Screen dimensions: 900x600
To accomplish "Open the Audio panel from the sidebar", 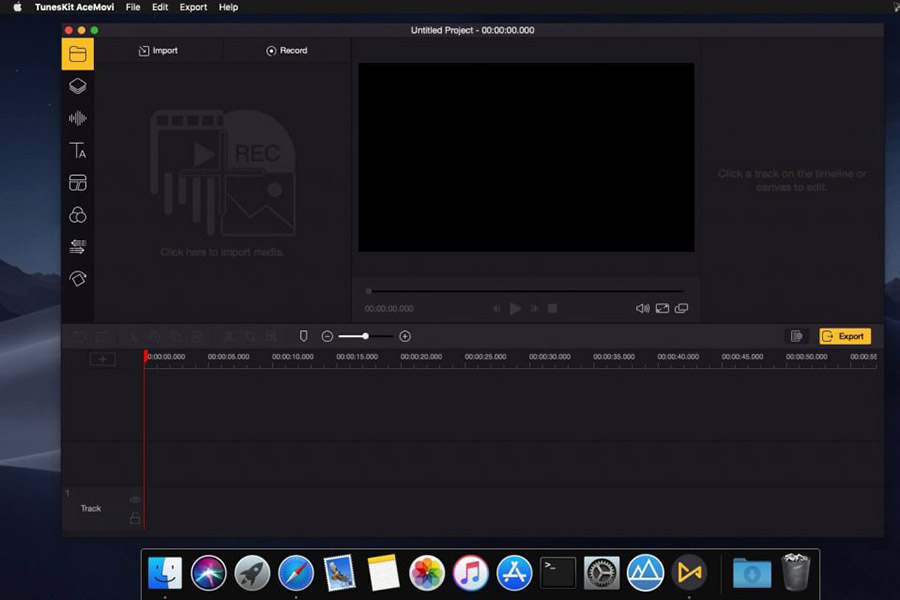I will click(x=78, y=118).
